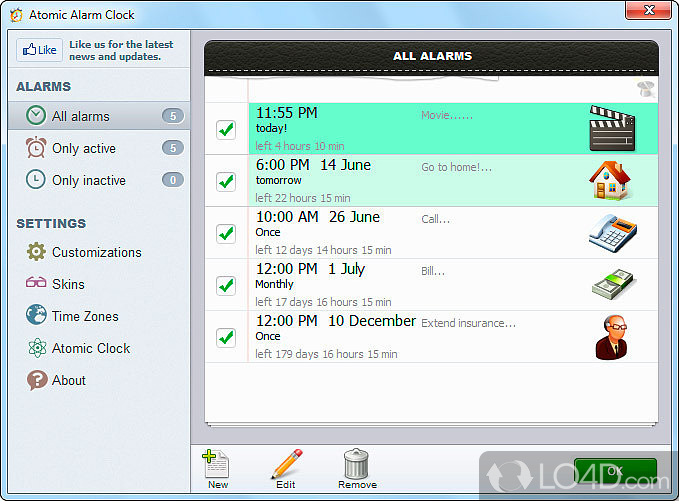The height and width of the screenshot is (501, 679).
Task: Click the 'Call...' description
Action: click(x=436, y=219)
